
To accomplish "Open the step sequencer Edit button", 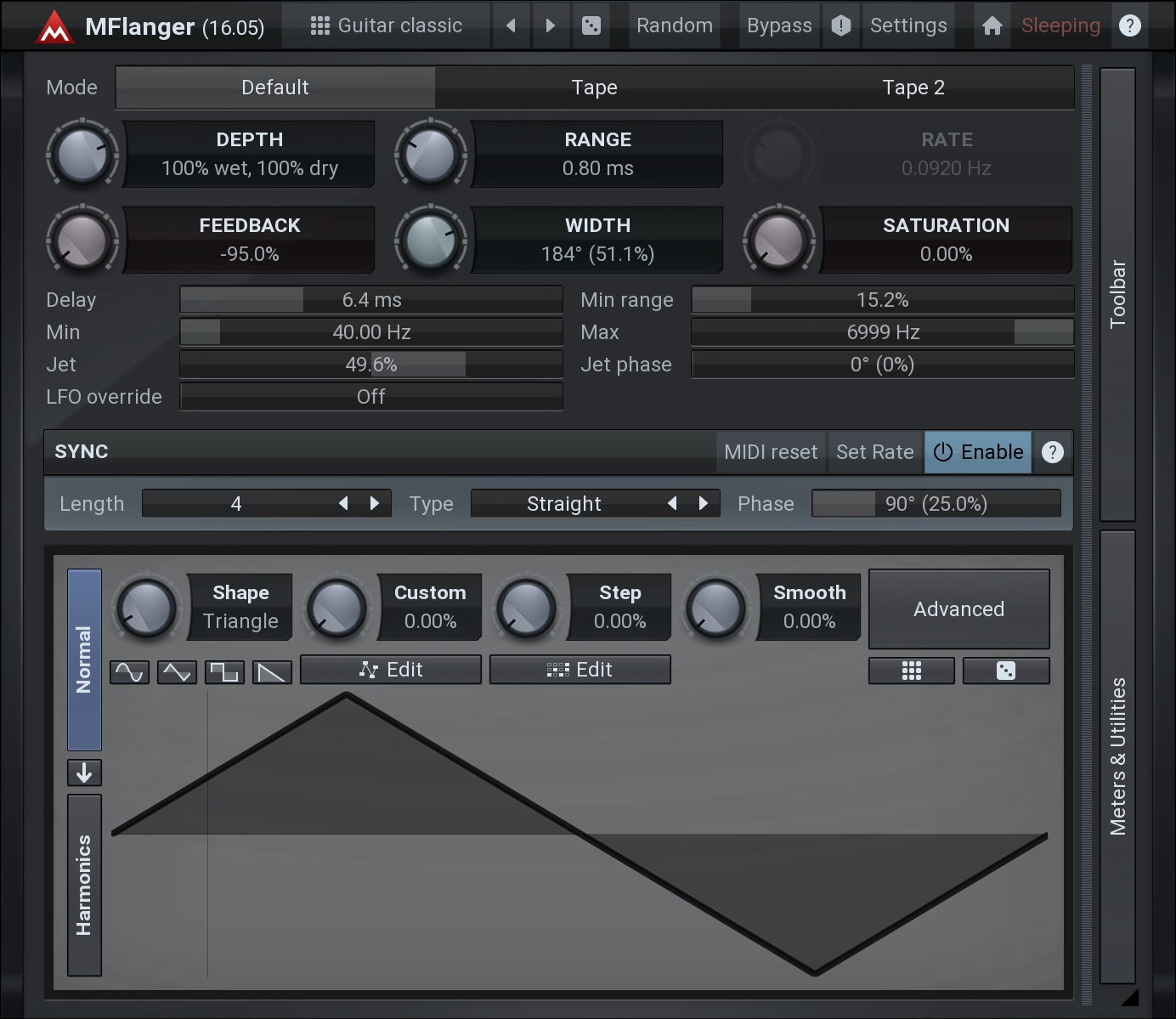I will pyautogui.click(x=580, y=670).
